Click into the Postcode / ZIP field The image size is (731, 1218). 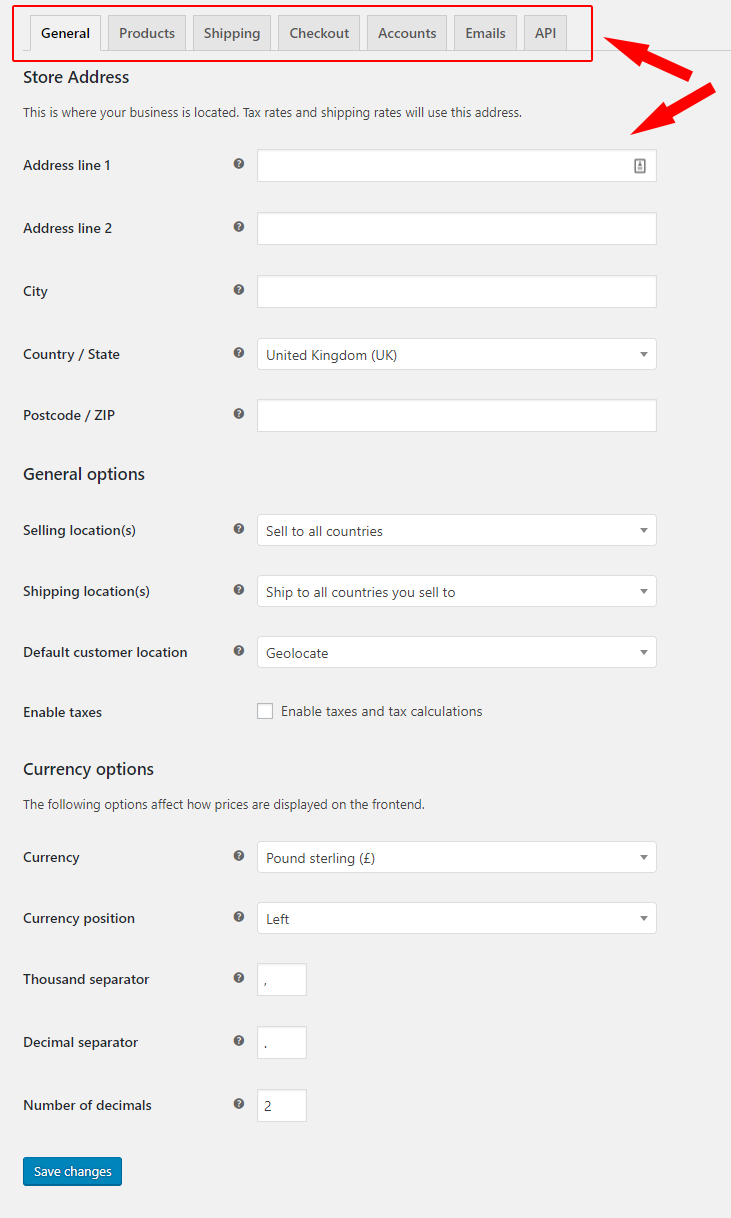pos(457,416)
